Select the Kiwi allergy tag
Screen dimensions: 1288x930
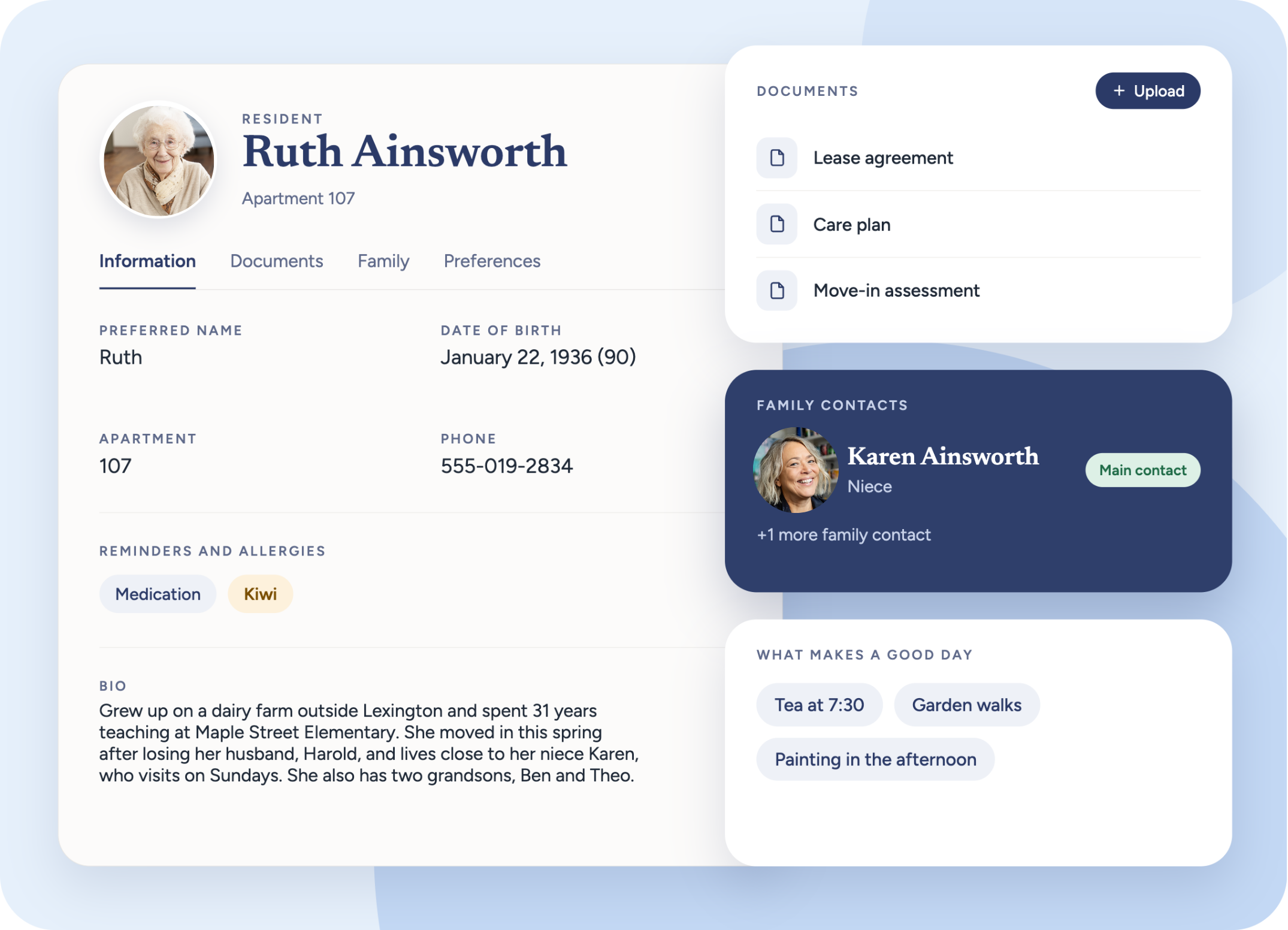261,594
